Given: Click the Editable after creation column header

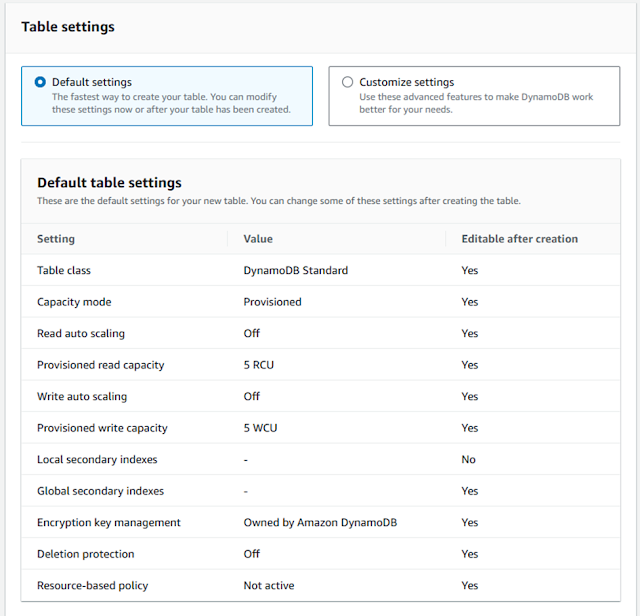Looking at the screenshot, I should click(519, 239).
